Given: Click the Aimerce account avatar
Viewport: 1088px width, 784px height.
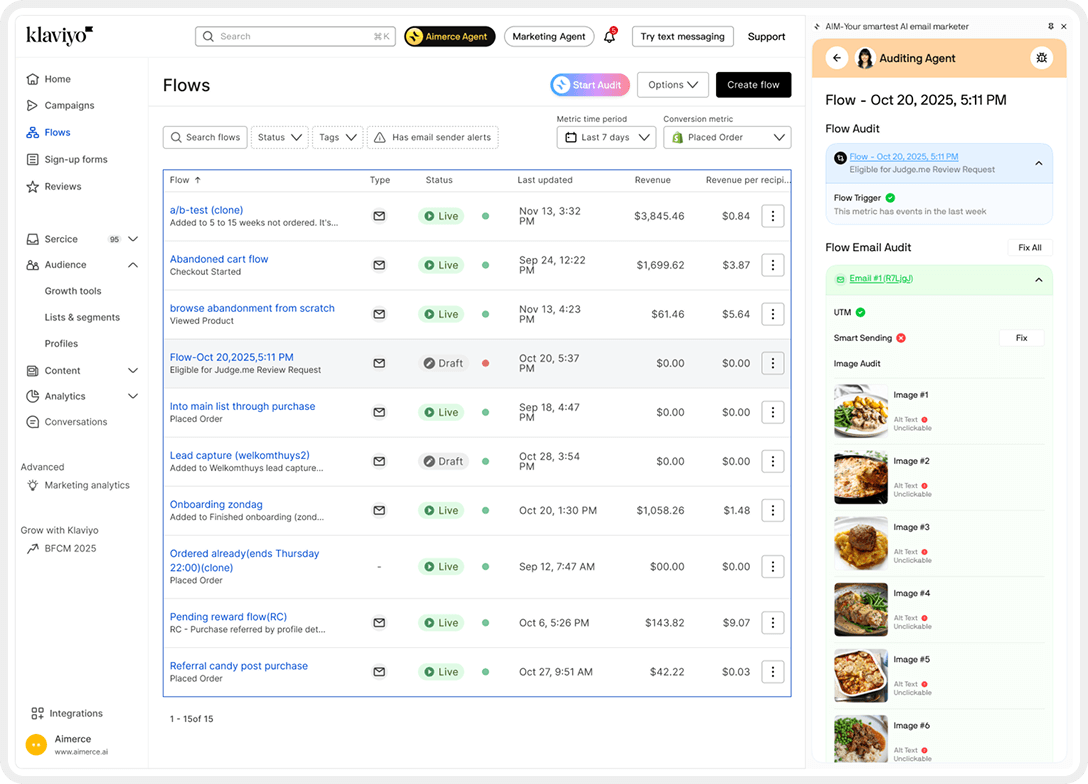Looking at the screenshot, I should [36, 745].
